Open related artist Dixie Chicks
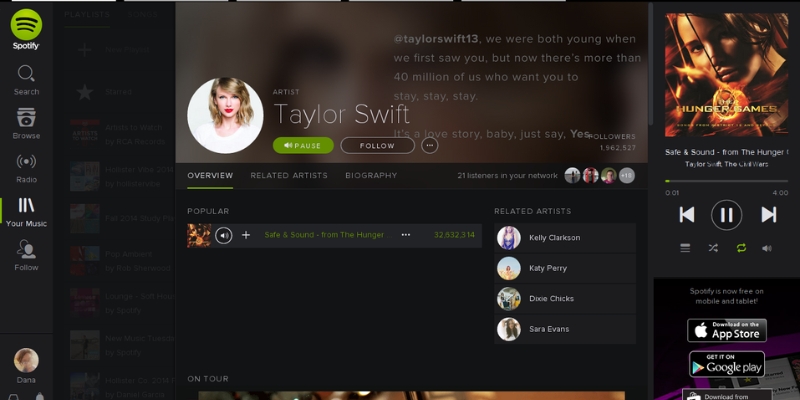Screen dimensions: 800x400 pos(565,298)
